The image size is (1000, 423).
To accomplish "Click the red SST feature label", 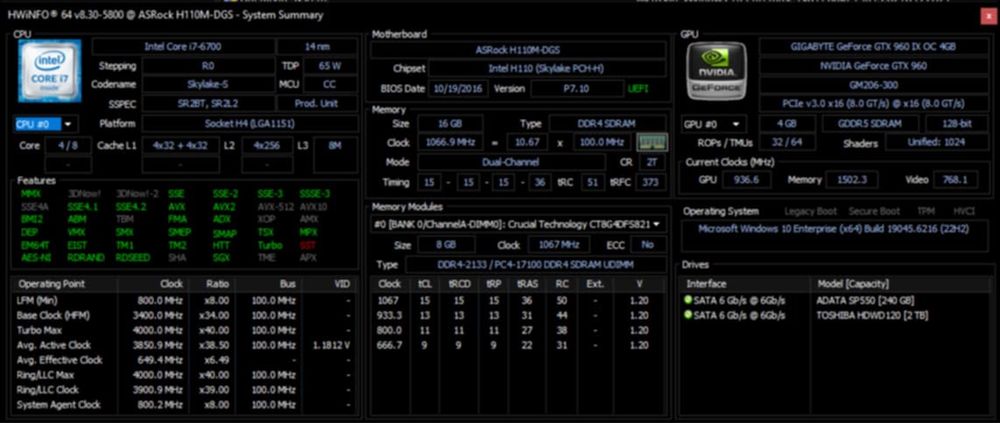I will tap(307, 245).
